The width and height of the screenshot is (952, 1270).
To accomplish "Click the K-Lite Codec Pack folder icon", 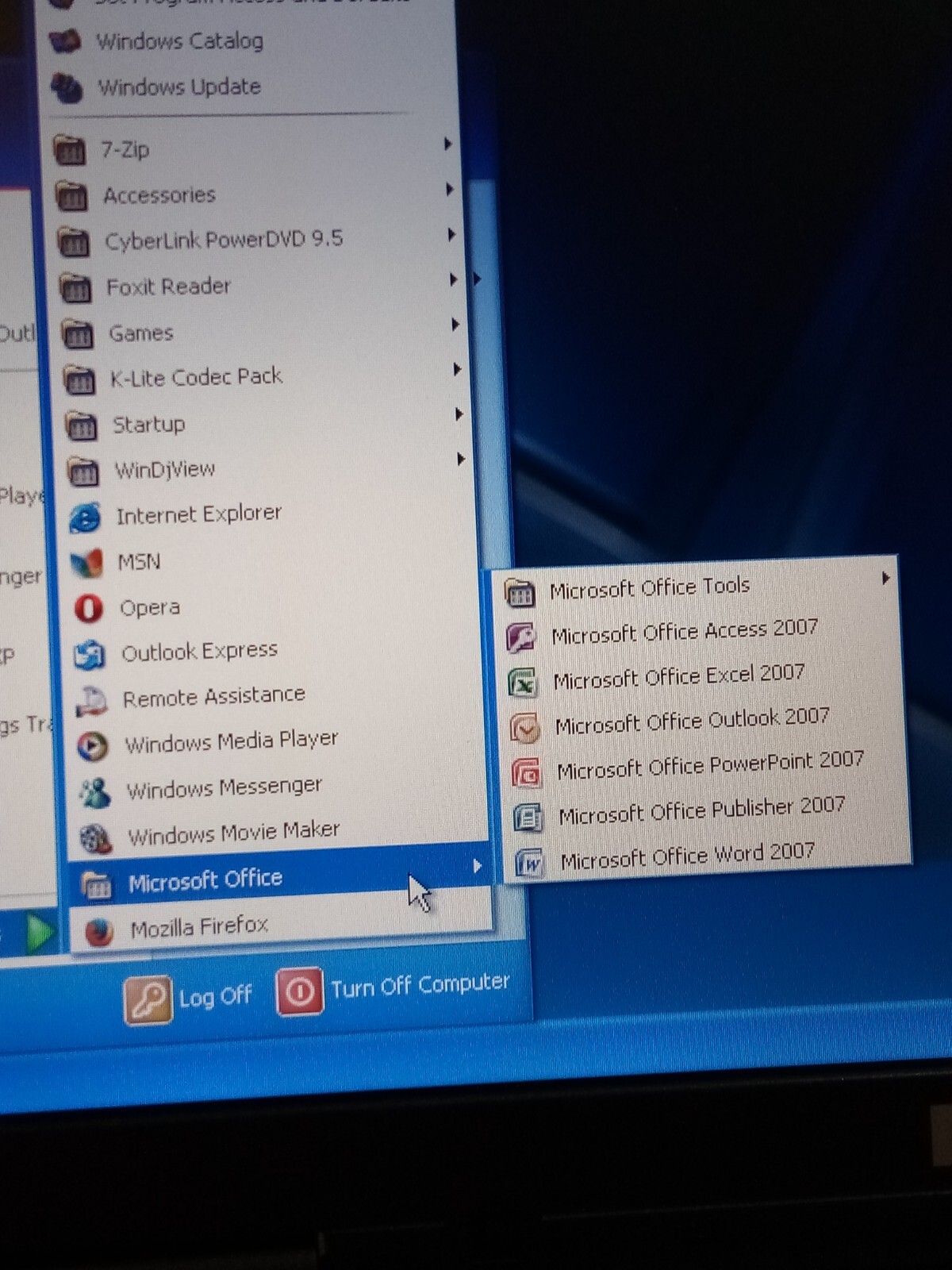I will (80, 379).
